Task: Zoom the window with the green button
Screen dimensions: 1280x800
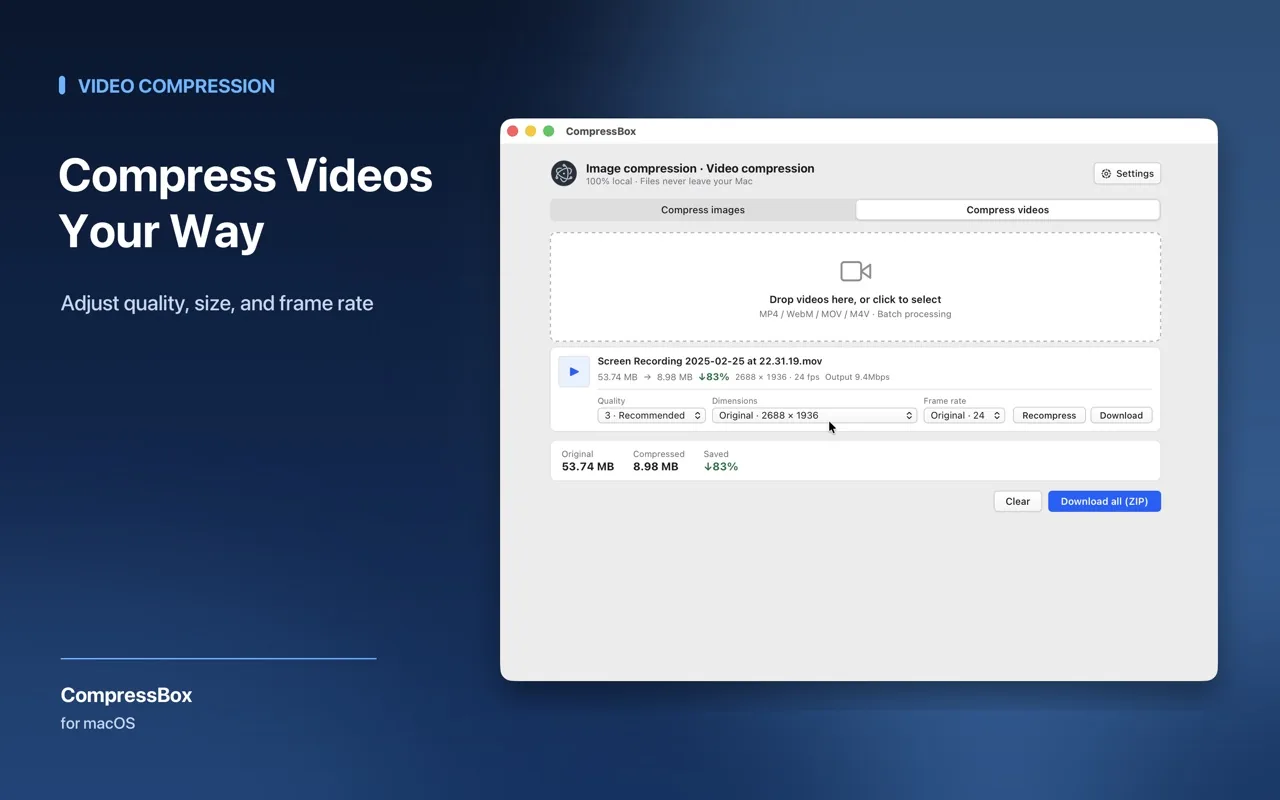Action: point(549,131)
